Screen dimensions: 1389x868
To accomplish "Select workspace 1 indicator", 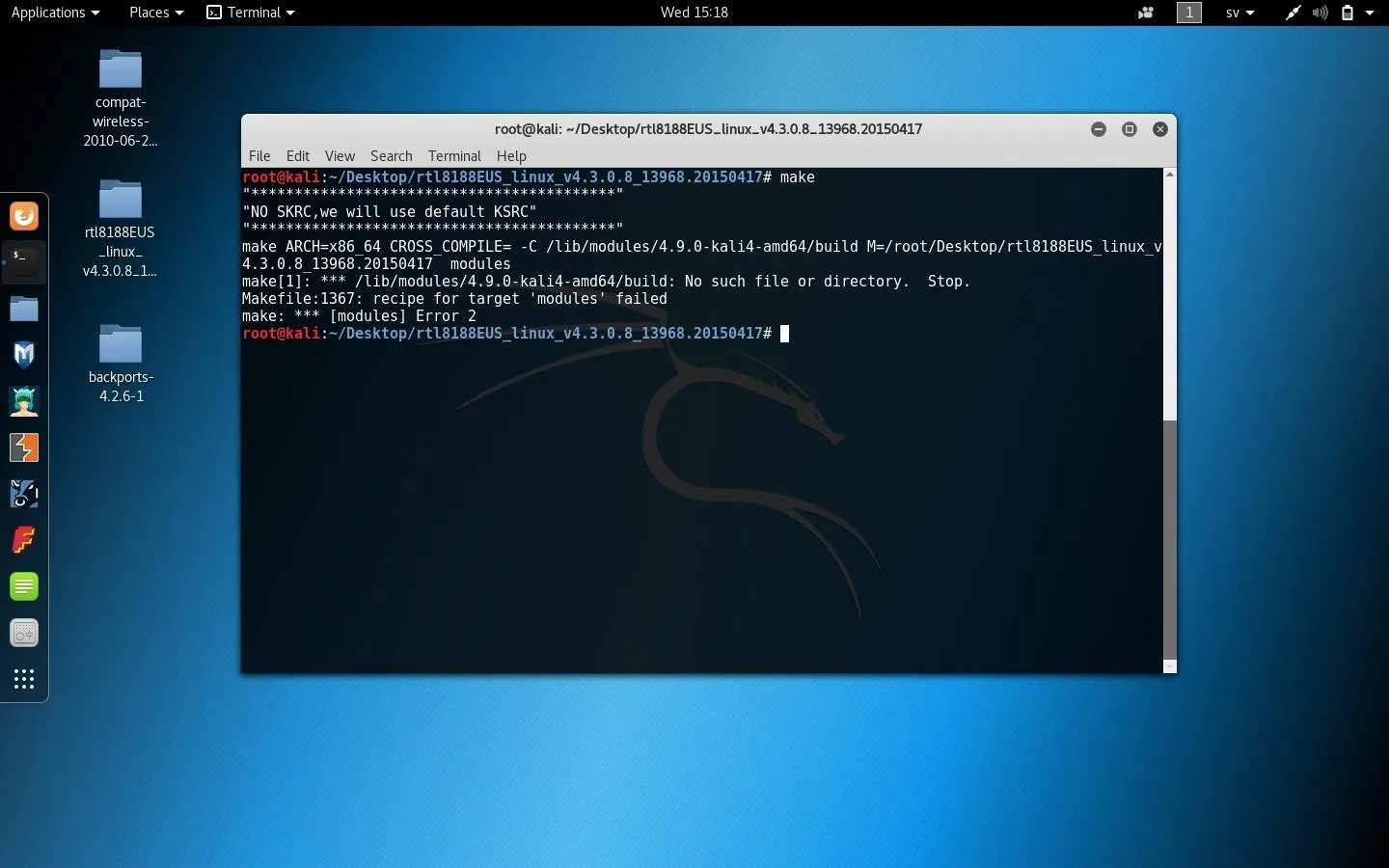I will 1189,13.
